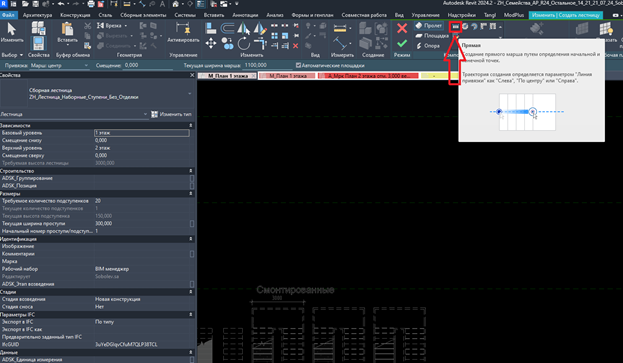
Task: Select the Full-Step Spiral run tool
Action: [x=465, y=27]
